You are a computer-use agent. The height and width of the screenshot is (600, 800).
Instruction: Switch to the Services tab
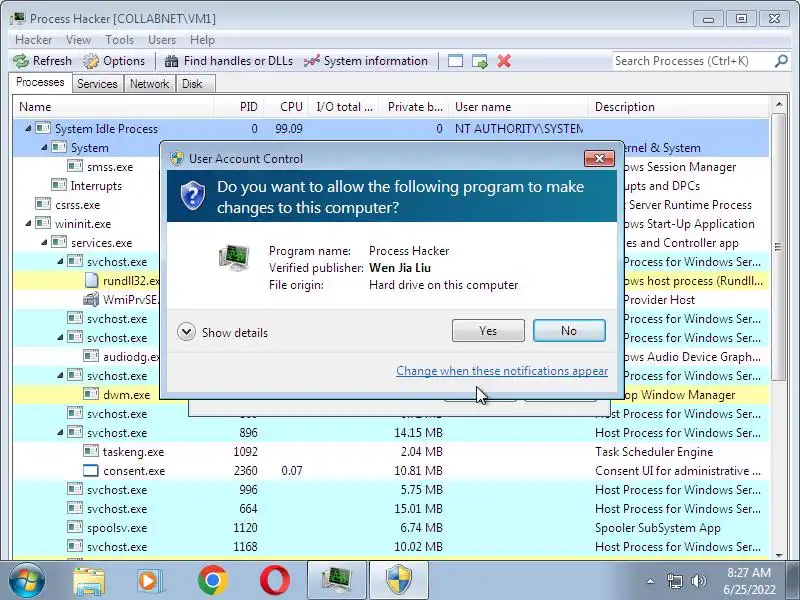click(97, 84)
